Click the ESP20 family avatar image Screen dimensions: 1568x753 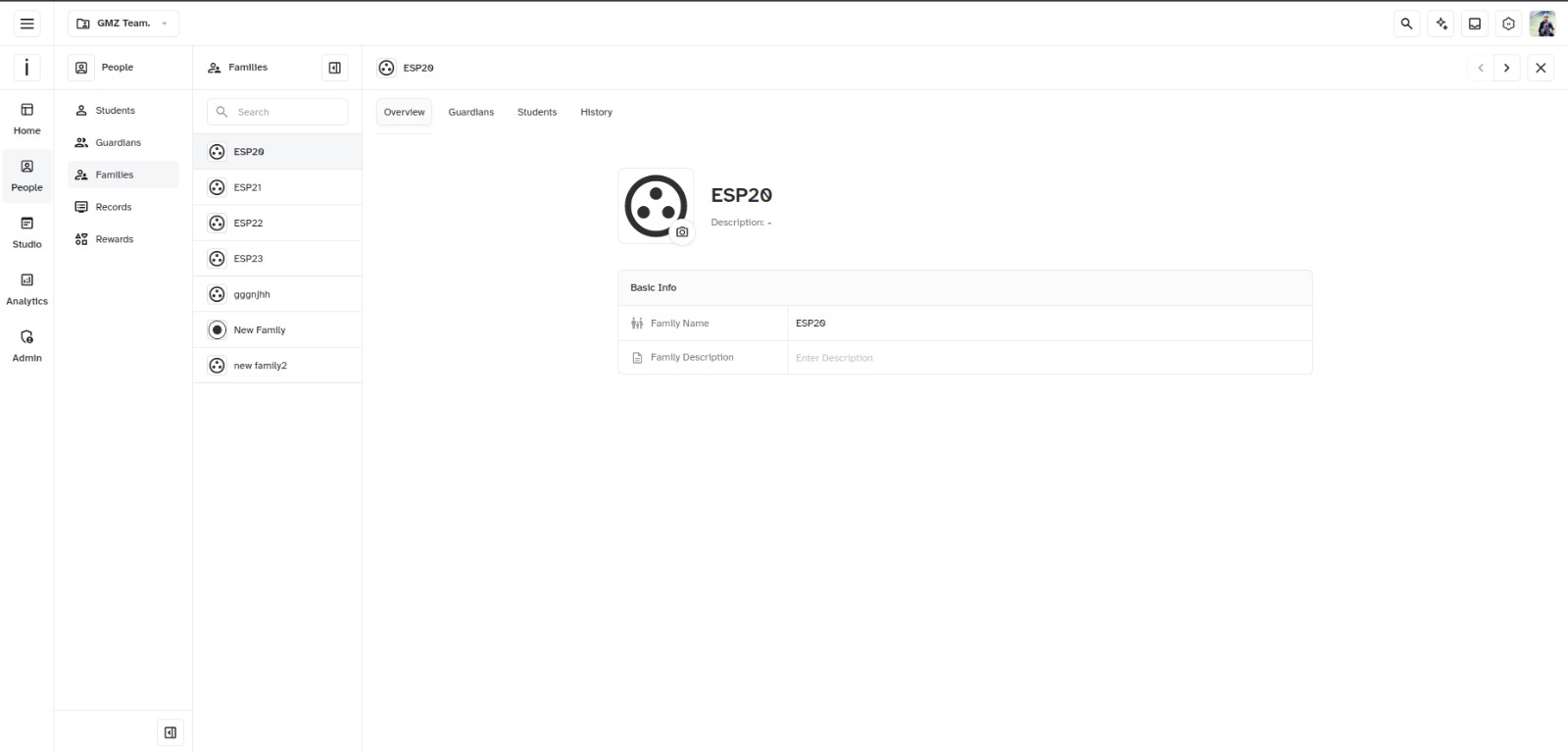click(x=656, y=206)
